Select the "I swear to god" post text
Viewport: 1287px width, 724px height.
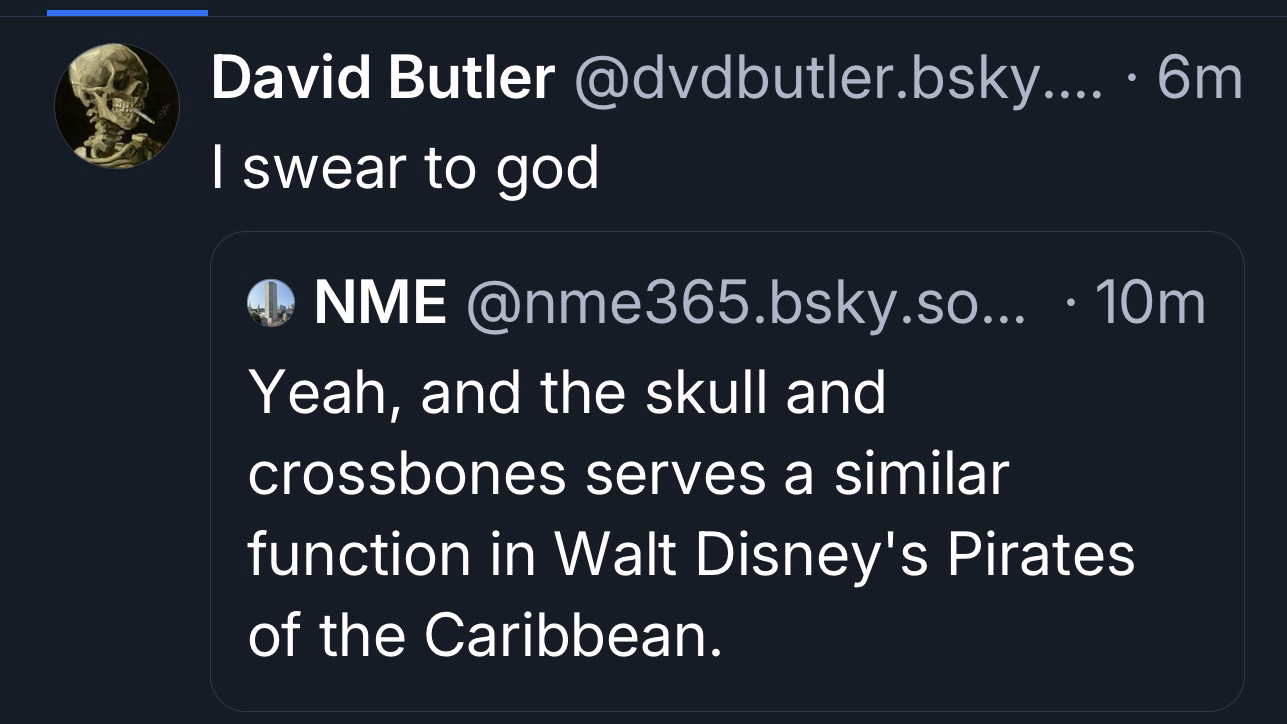click(x=405, y=168)
